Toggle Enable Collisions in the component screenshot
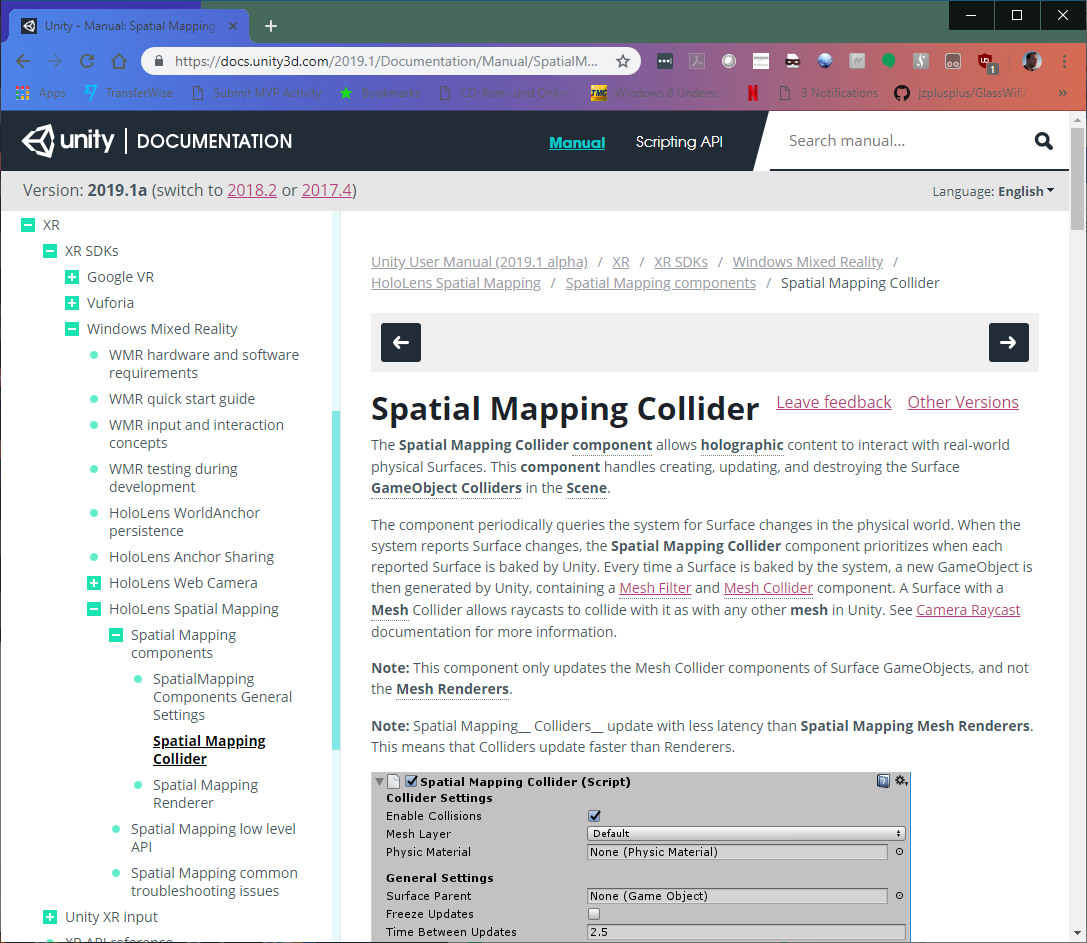1087x943 pixels. tap(594, 815)
